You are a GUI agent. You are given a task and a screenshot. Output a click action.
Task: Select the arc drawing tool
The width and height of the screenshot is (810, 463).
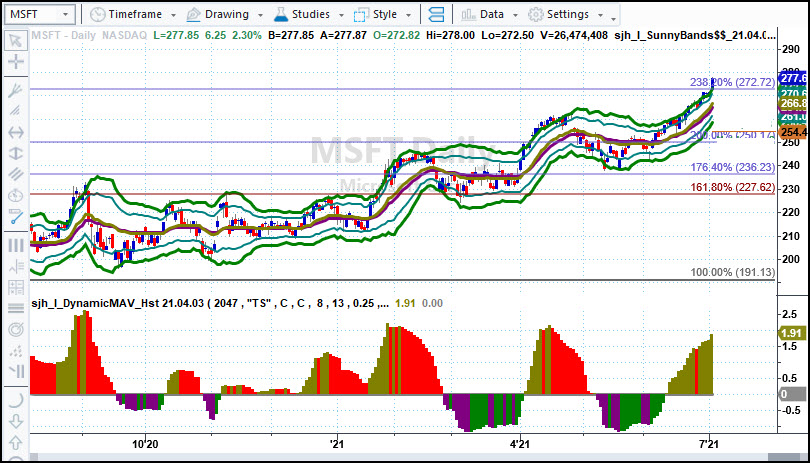click(16, 399)
